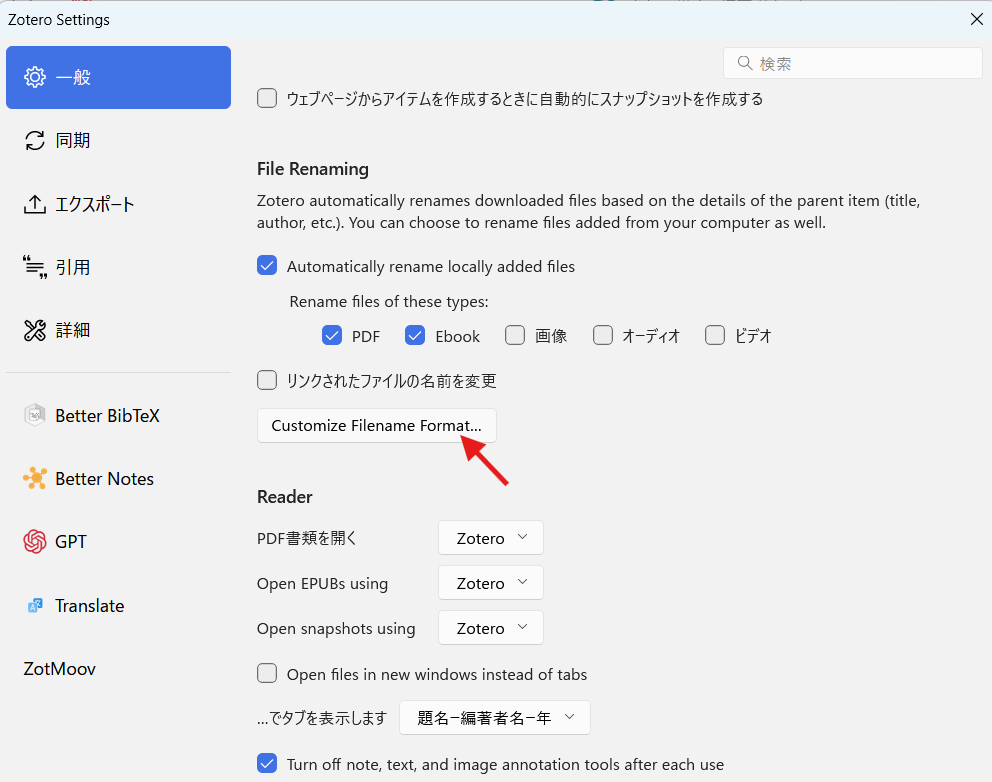The image size is (992, 782).
Task: Click the Advanced tools icon
Action: [35, 331]
